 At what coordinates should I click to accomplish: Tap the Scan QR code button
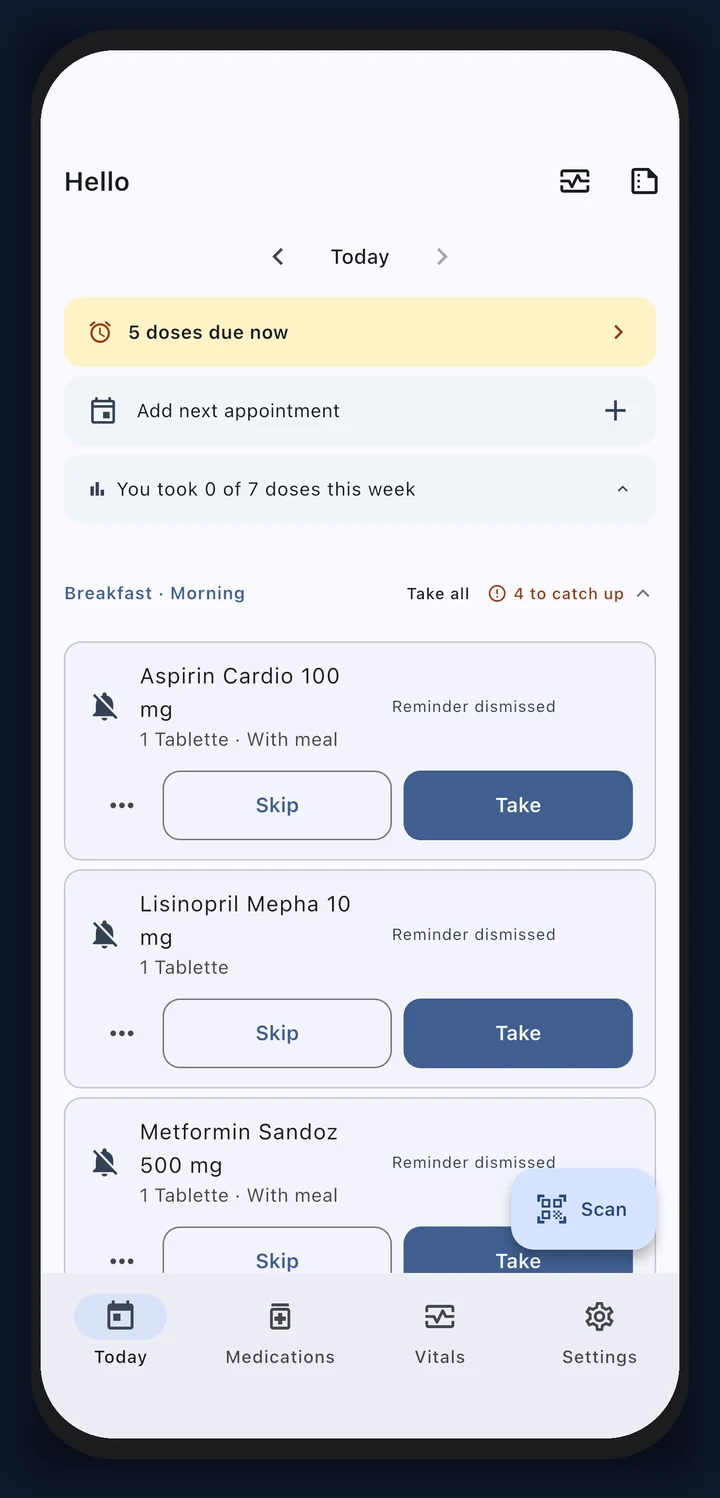click(583, 1209)
